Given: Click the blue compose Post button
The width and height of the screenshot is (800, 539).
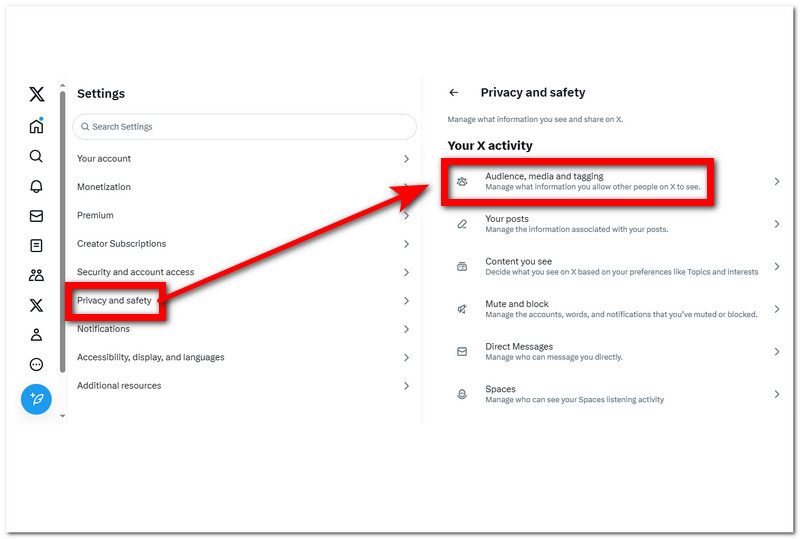Looking at the screenshot, I should 36,399.
